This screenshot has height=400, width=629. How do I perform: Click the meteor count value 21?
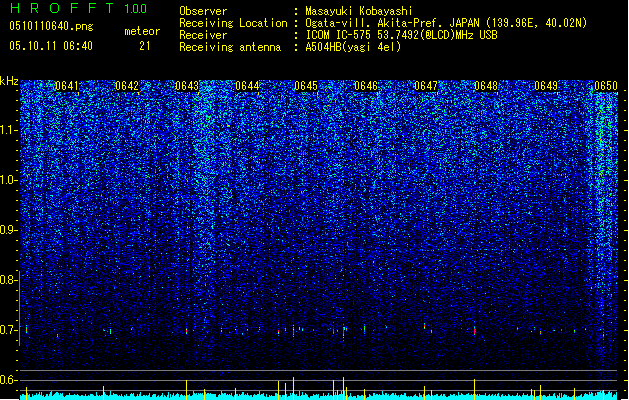pos(145,46)
